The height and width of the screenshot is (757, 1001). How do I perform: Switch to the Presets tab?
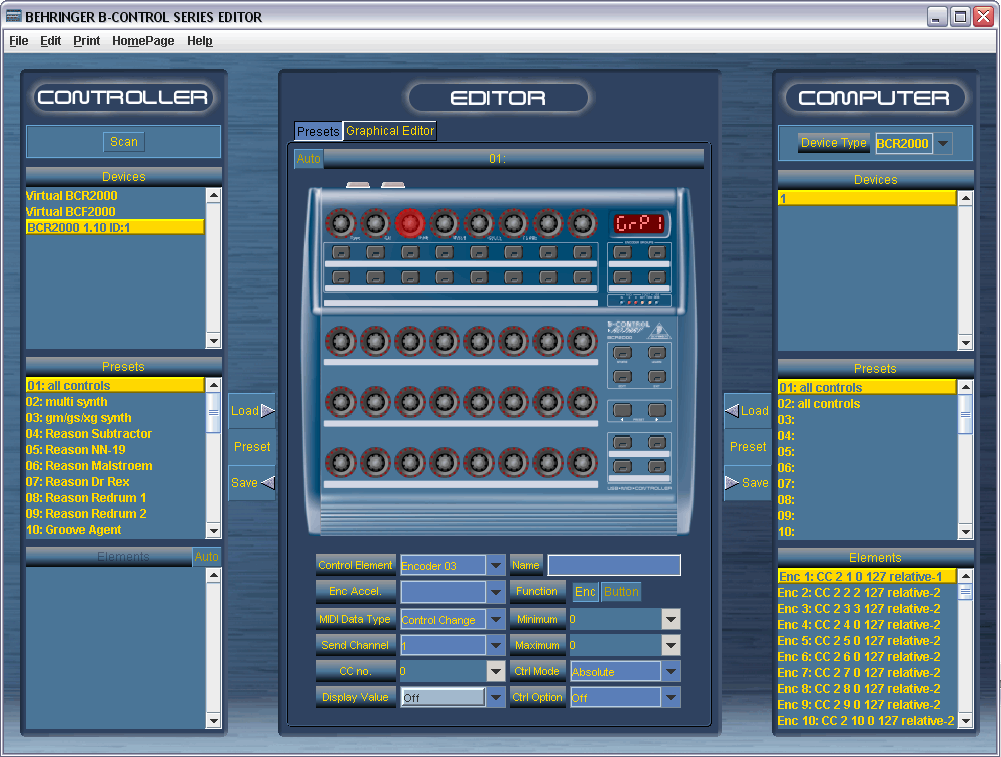[318, 131]
